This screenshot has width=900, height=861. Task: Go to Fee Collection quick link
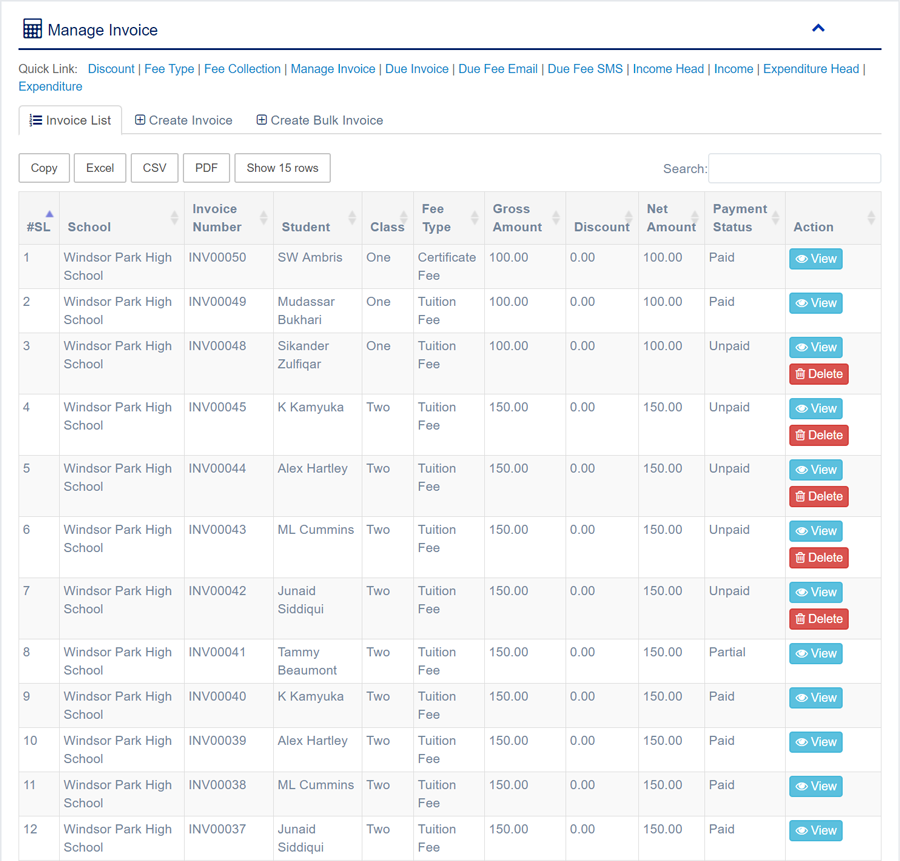[x=242, y=69]
